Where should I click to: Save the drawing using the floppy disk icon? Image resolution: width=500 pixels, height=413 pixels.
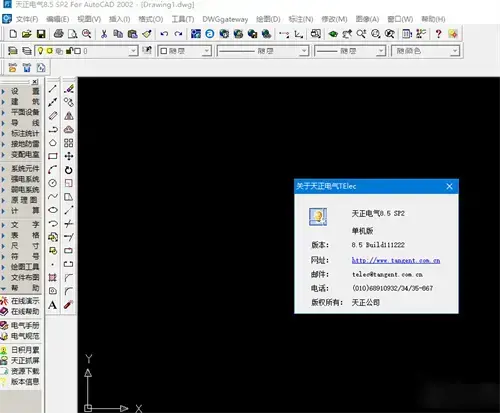click(41, 34)
